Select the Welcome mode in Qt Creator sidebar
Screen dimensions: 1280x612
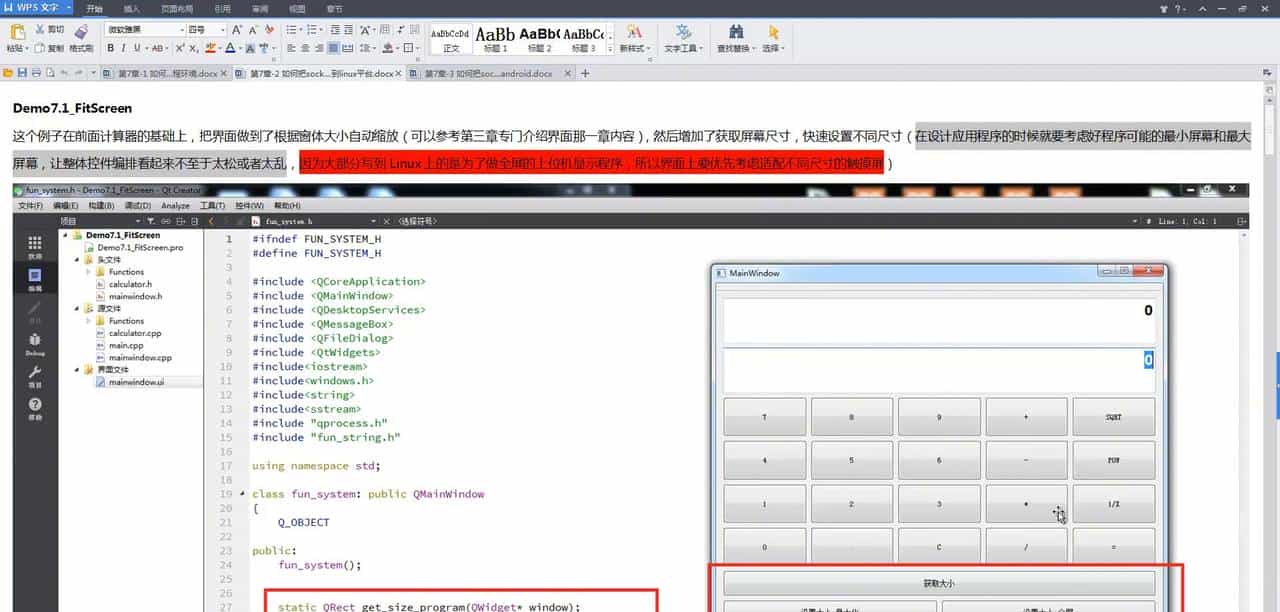pos(35,244)
